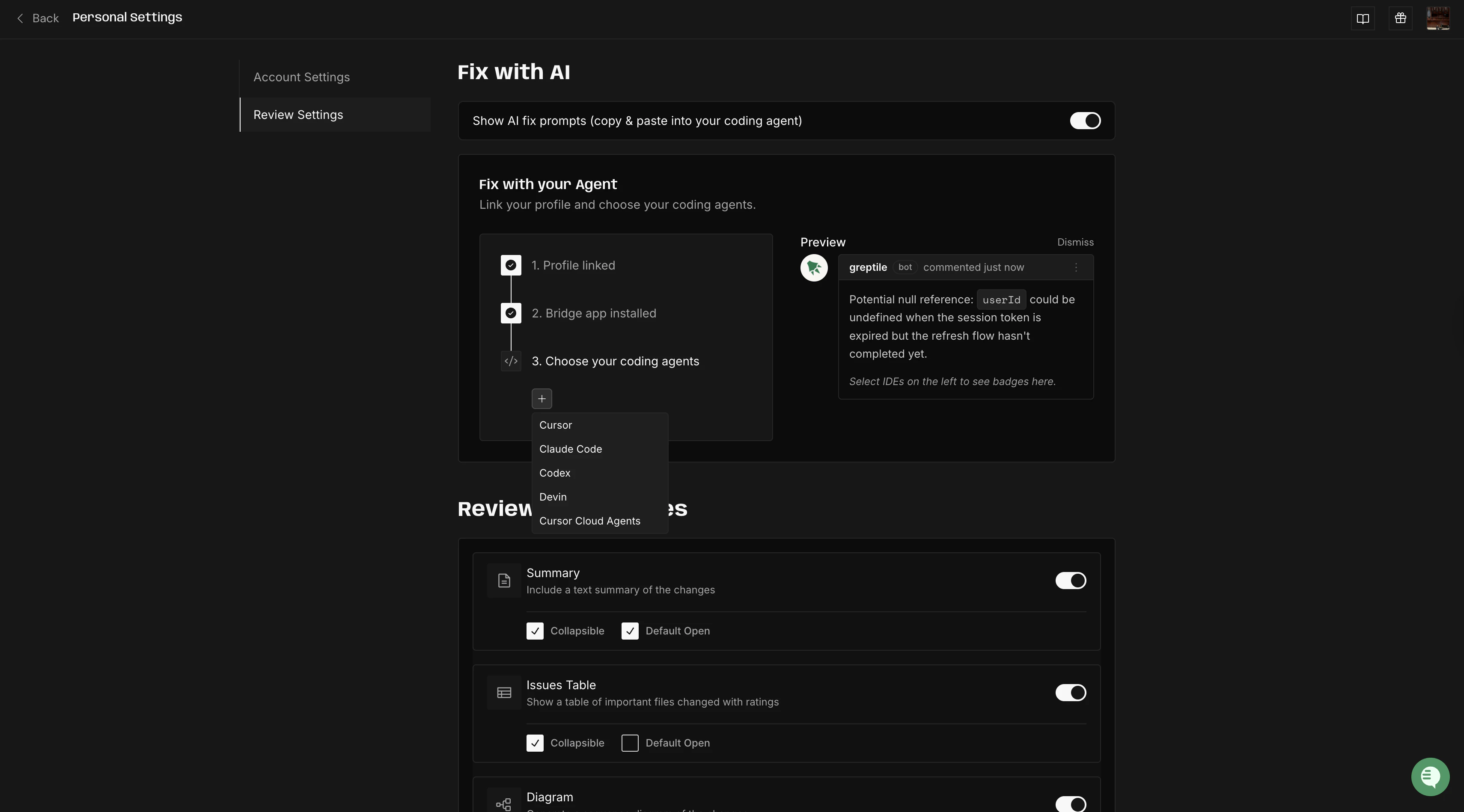The width and height of the screenshot is (1464, 812).
Task: Select Cursor Cloud Agents from the agent list
Action: (x=589, y=521)
